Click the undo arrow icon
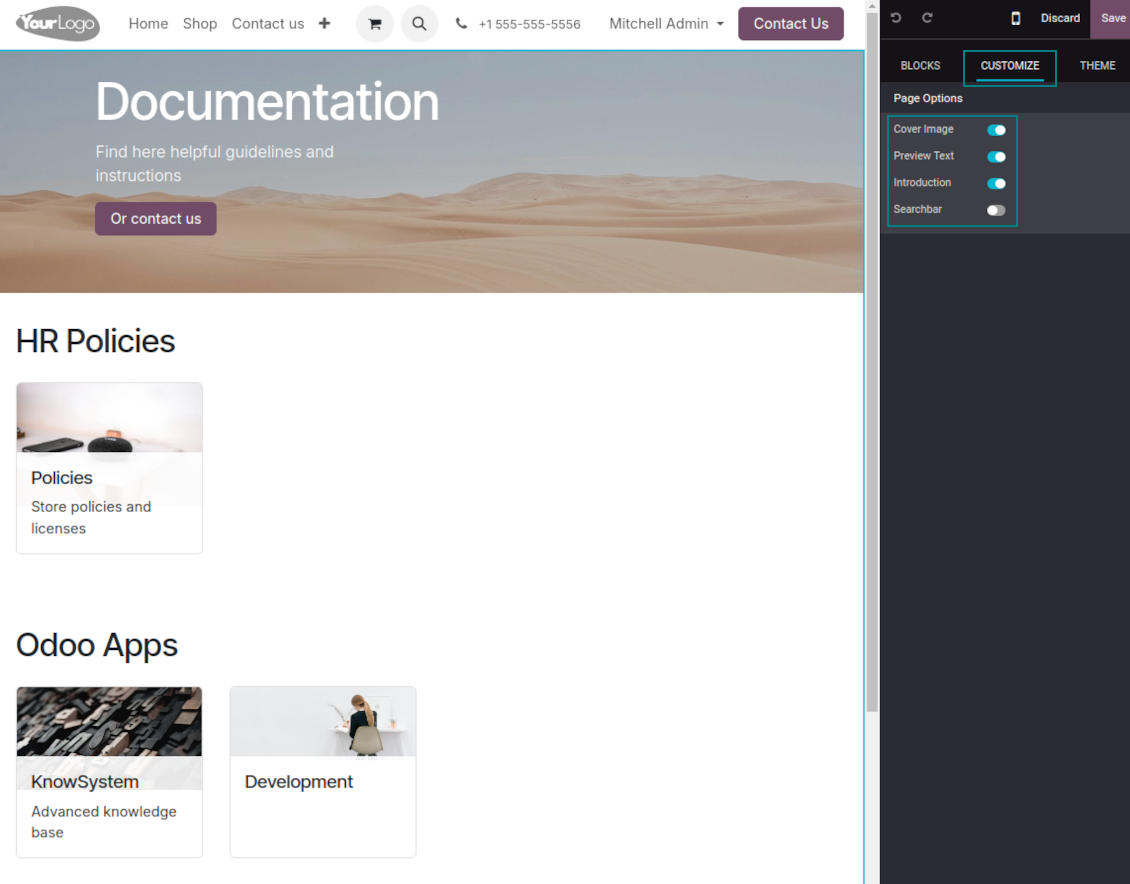 click(x=896, y=18)
